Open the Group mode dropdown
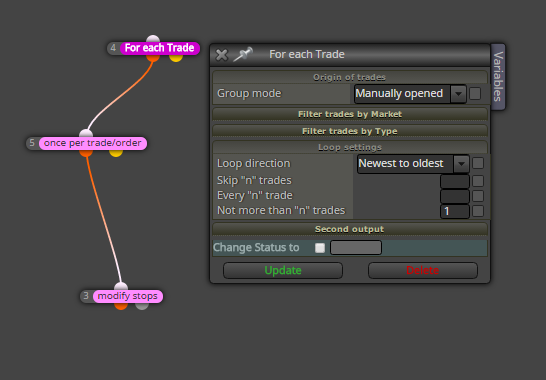 tap(410, 94)
